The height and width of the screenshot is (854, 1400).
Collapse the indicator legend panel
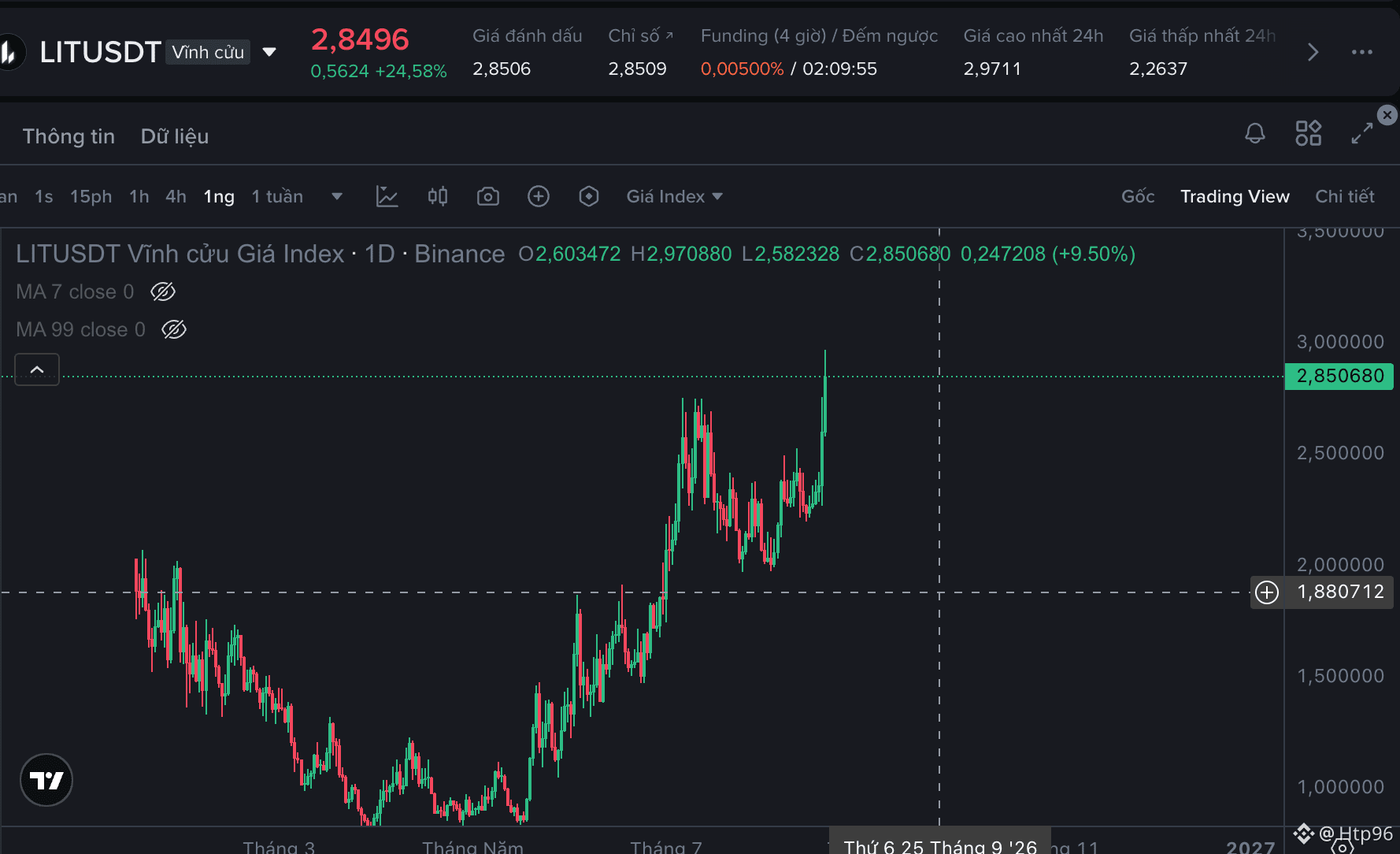pos(37,369)
